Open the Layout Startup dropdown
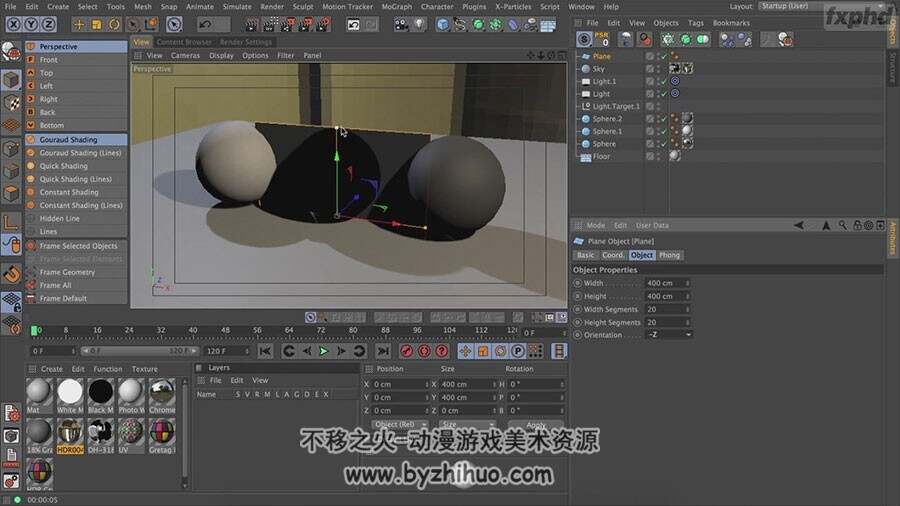900x506 pixels. [822, 6]
